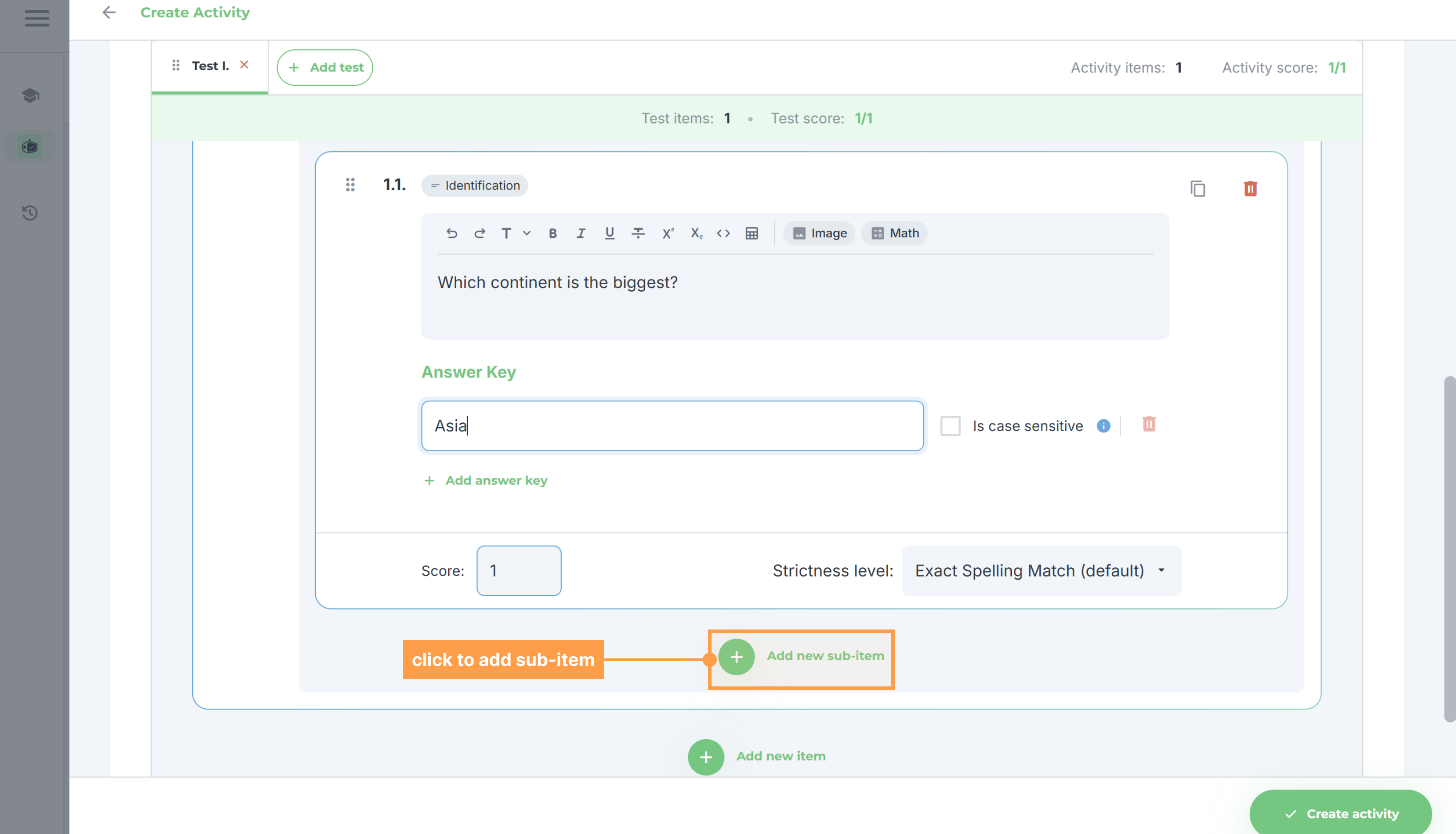Apply italic formatting to question text
This screenshot has height=834, width=1456.
pyautogui.click(x=580, y=233)
